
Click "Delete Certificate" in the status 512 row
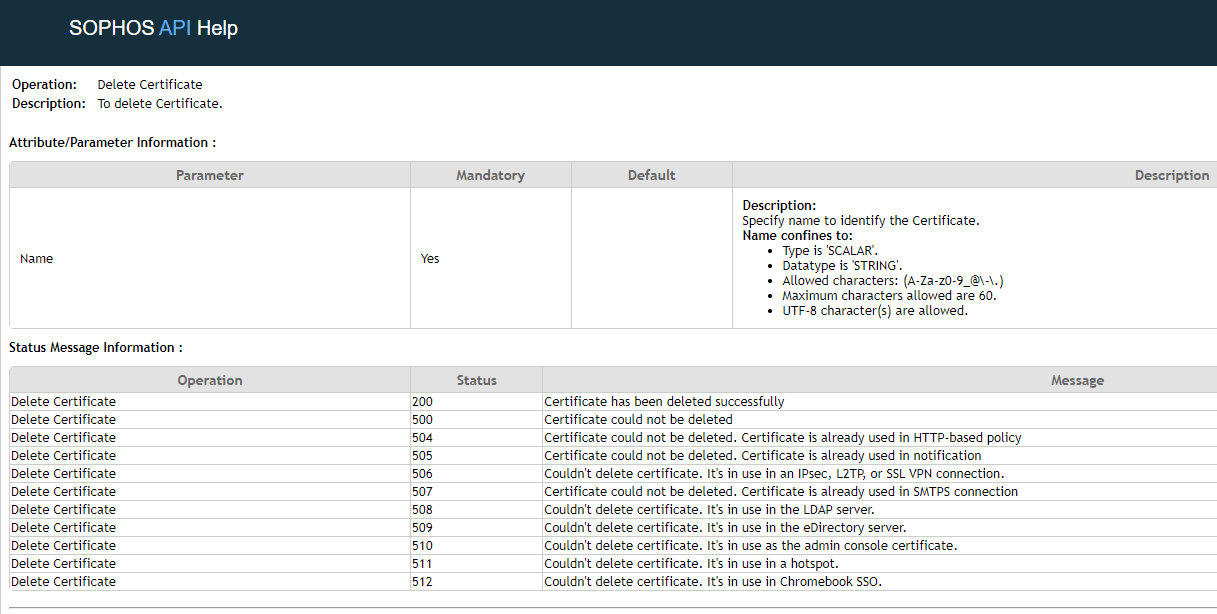[x=63, y=582]
